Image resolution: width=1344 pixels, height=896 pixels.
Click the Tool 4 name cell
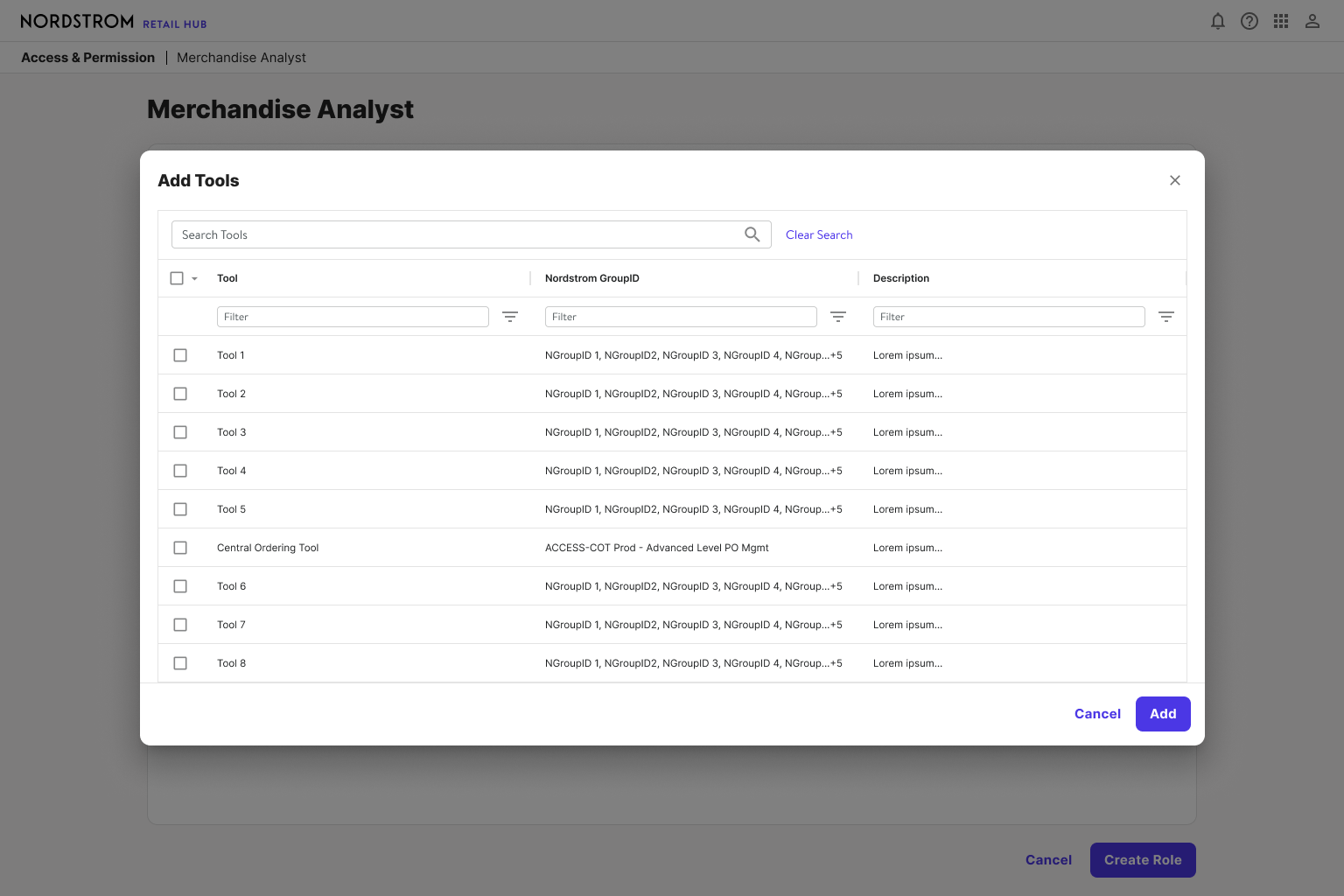pyautogui.click(x=232, y=471)
